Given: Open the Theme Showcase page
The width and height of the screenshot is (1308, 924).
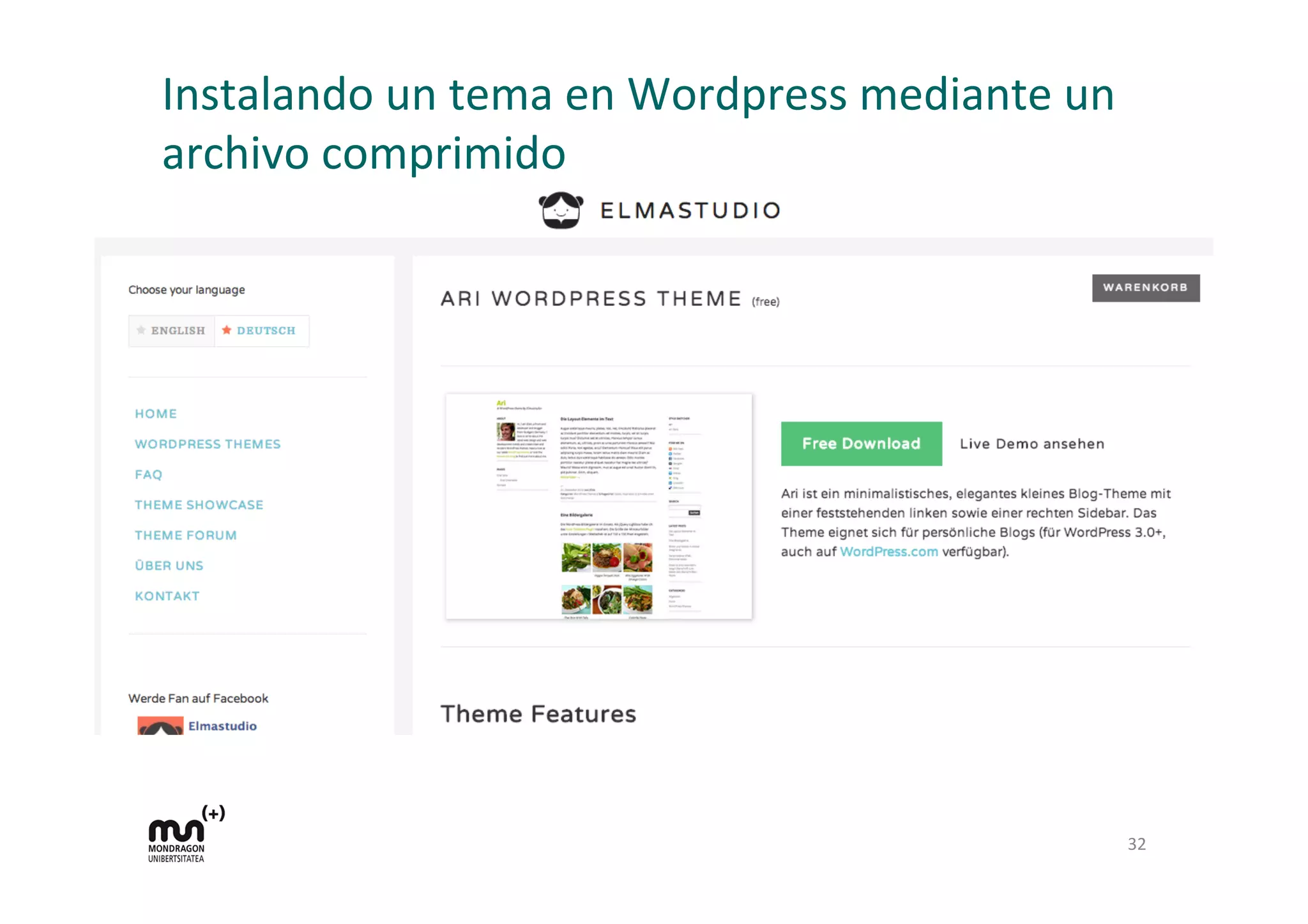Looking at the screenshot, I should click(x=199, y=505).
